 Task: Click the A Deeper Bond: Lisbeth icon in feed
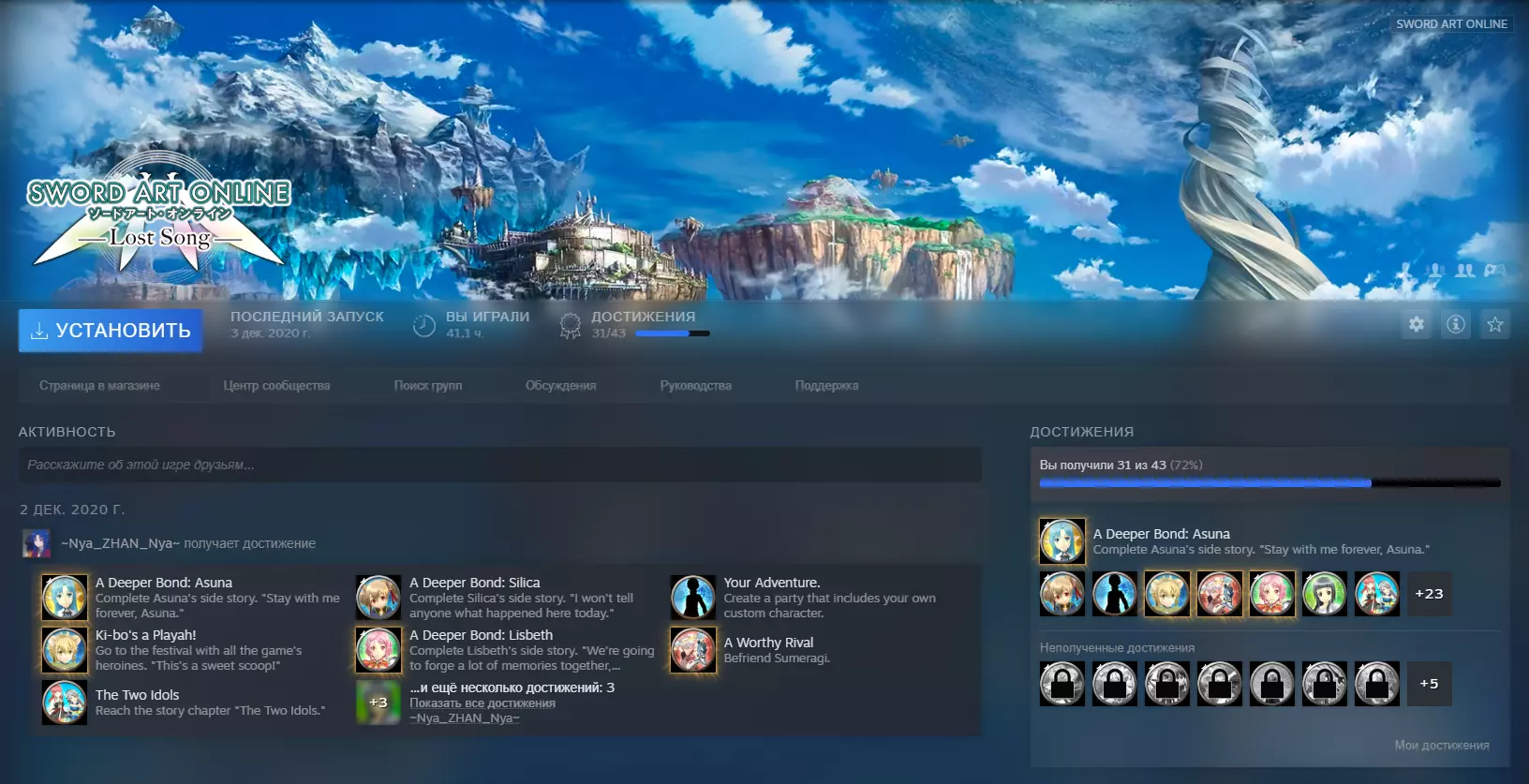[379, 650]
